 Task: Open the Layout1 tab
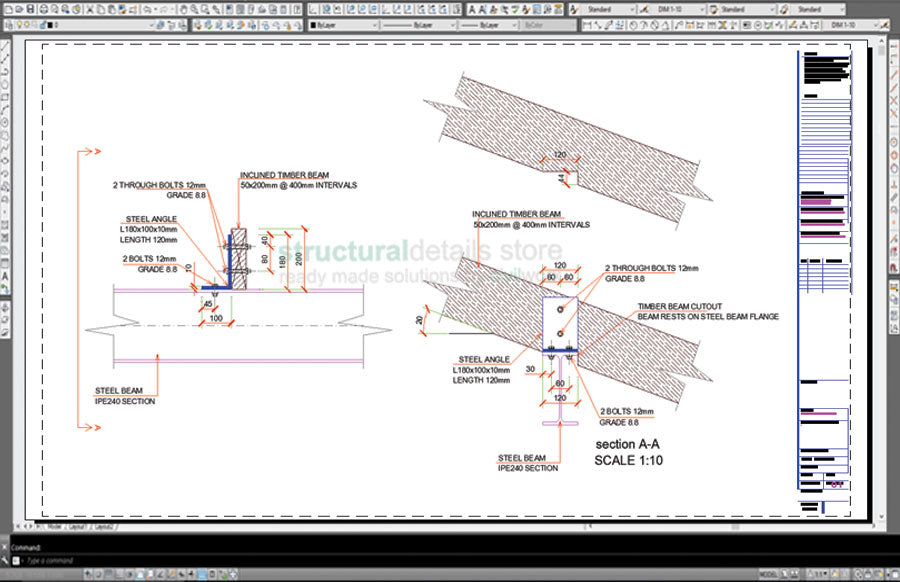pyautogui.click(x=77, y=525)
